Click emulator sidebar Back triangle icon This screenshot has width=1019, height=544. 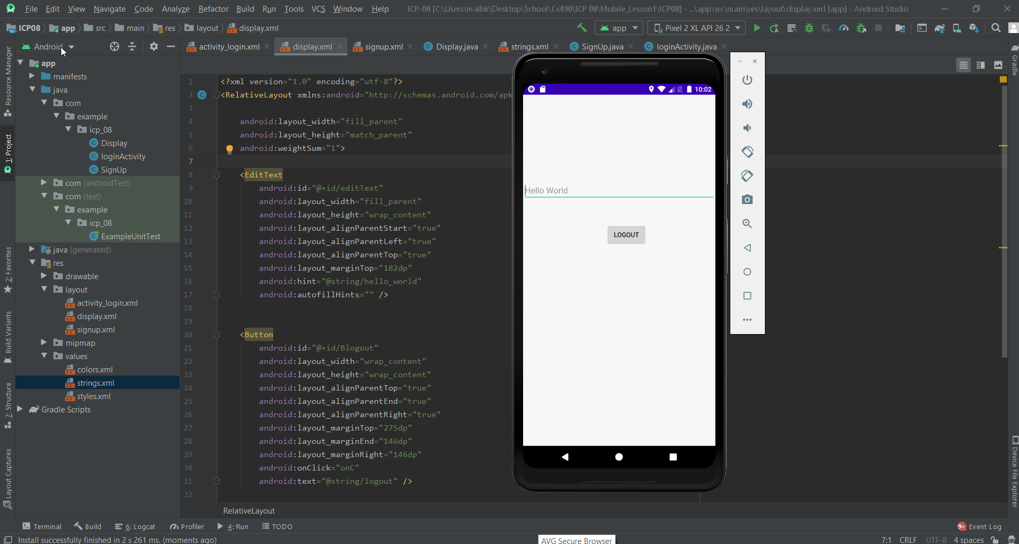(747, 248)
